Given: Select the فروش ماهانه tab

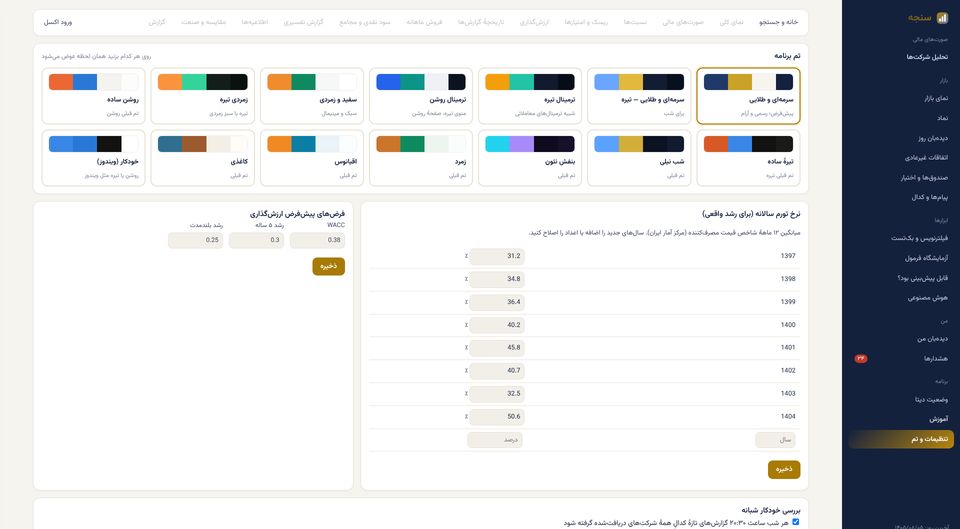Looking at the screenshot, I should click(x=424, y=22).
